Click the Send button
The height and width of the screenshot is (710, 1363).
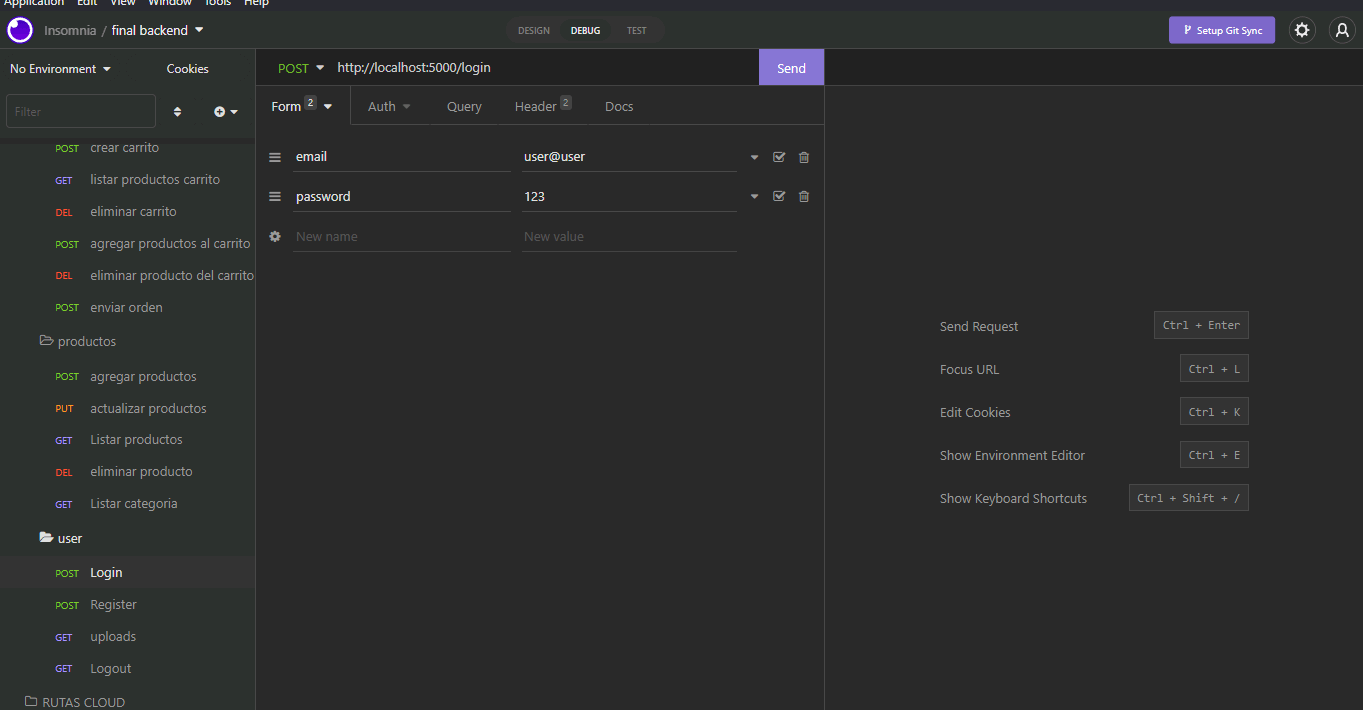791,67
